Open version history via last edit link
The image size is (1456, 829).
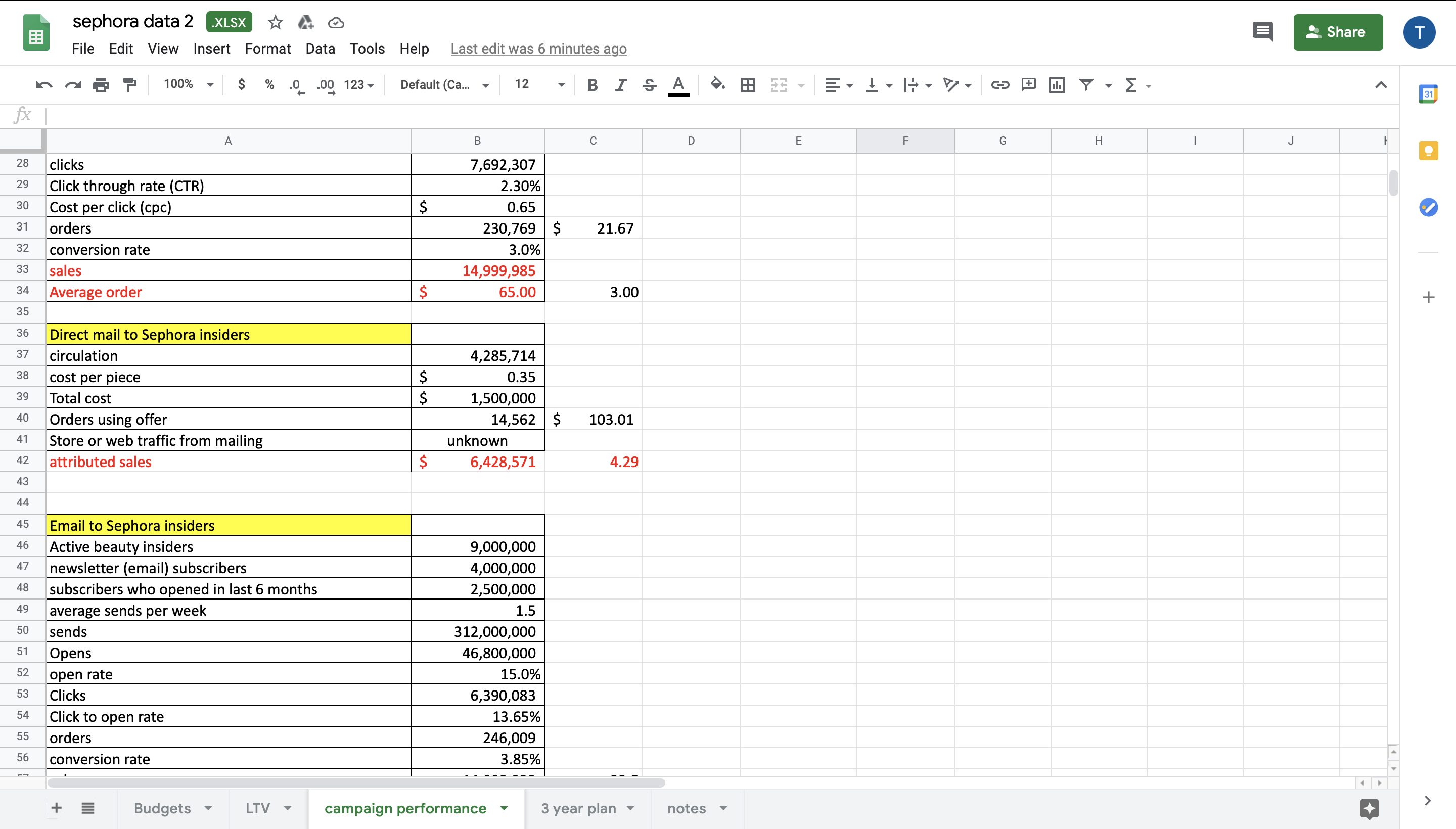(x=538, y=49)
